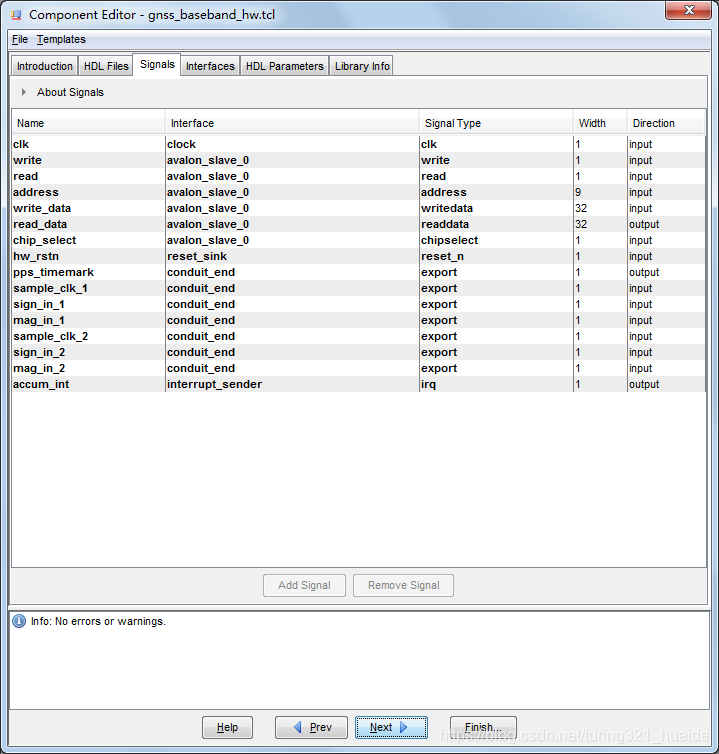Select the hw_rstn signal row

tap(359, 256)
